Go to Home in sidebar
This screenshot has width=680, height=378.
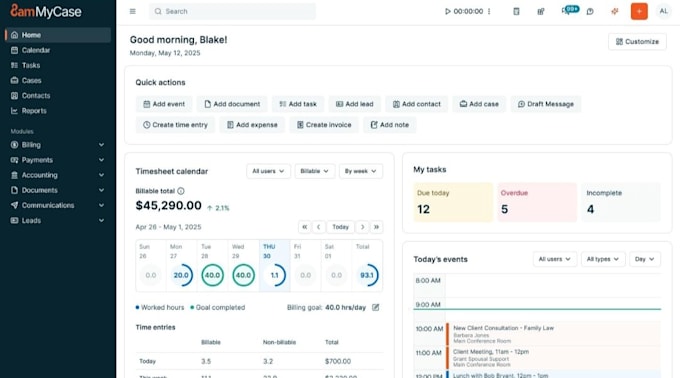(x=58, y=35)
